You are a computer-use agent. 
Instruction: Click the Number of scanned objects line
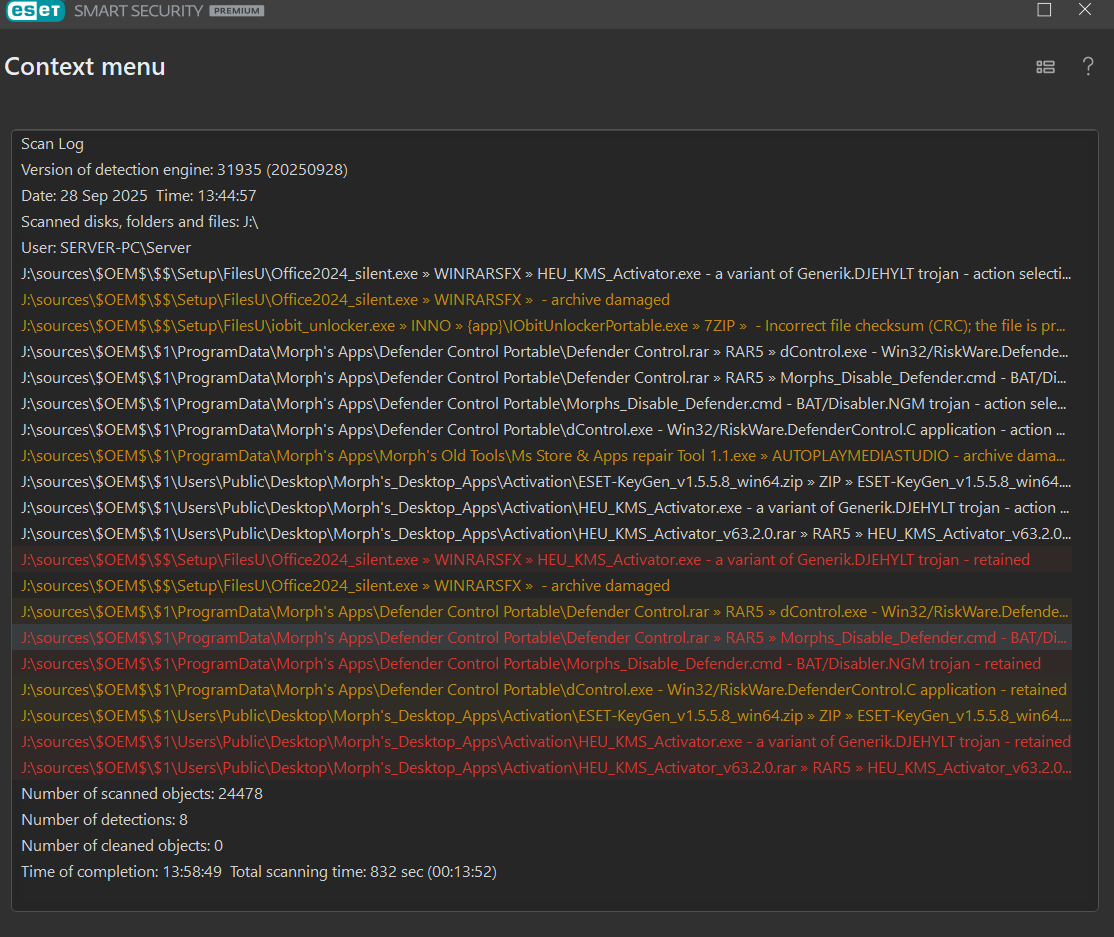coord(142,794)
